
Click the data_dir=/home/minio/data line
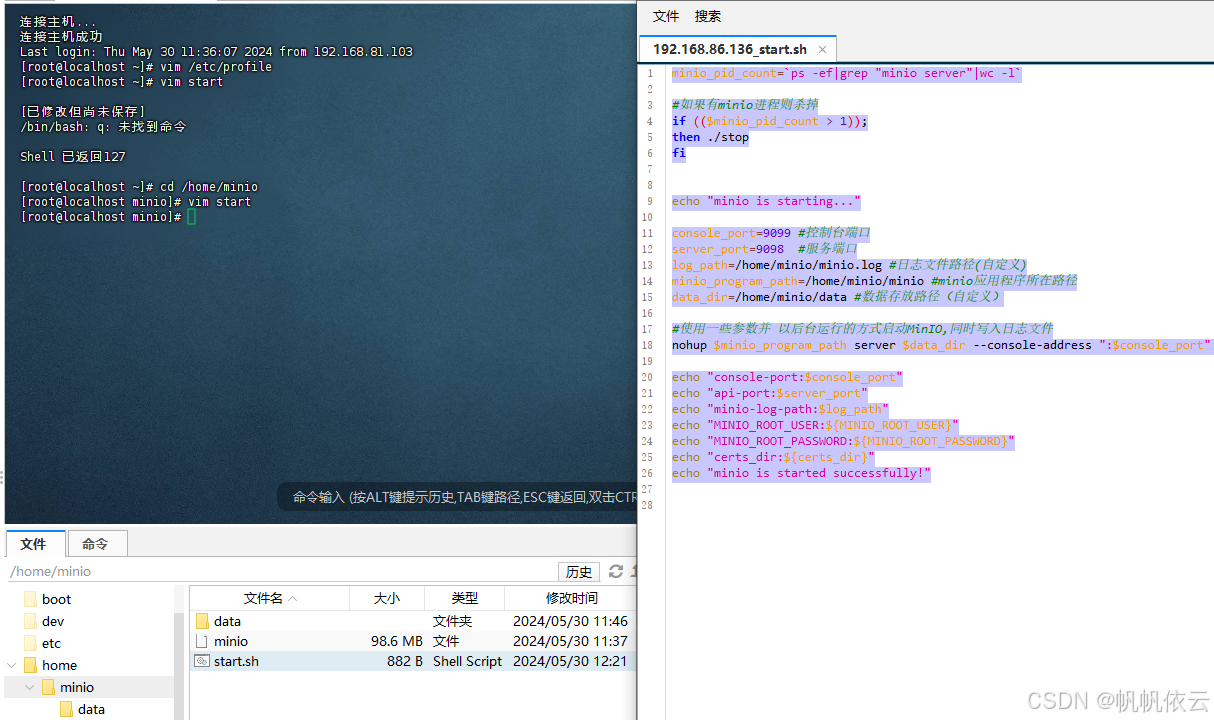[836, 297]
